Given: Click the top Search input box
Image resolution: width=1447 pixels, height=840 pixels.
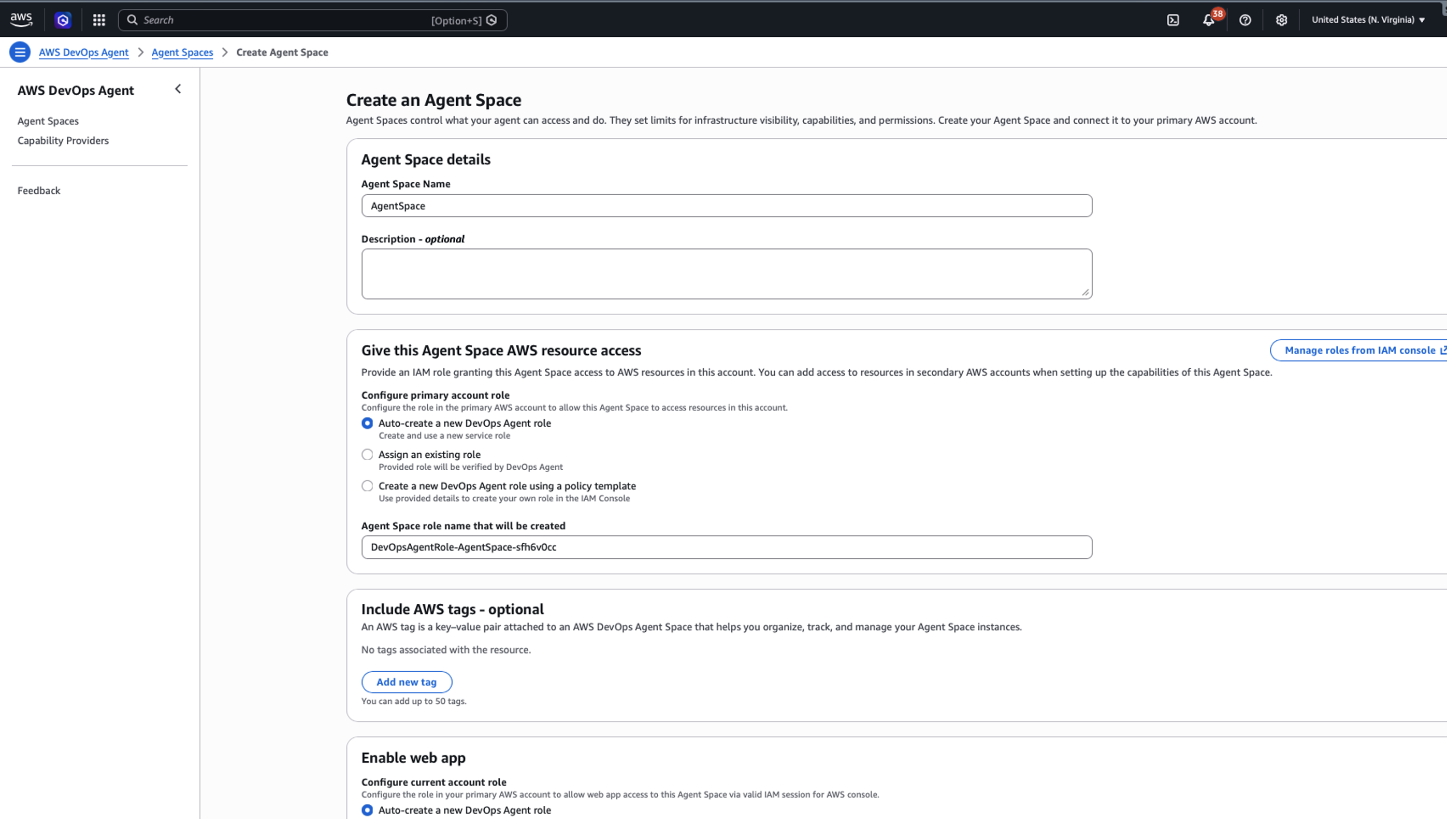Looking at the screenshot, I should click(x=312, y=20).
